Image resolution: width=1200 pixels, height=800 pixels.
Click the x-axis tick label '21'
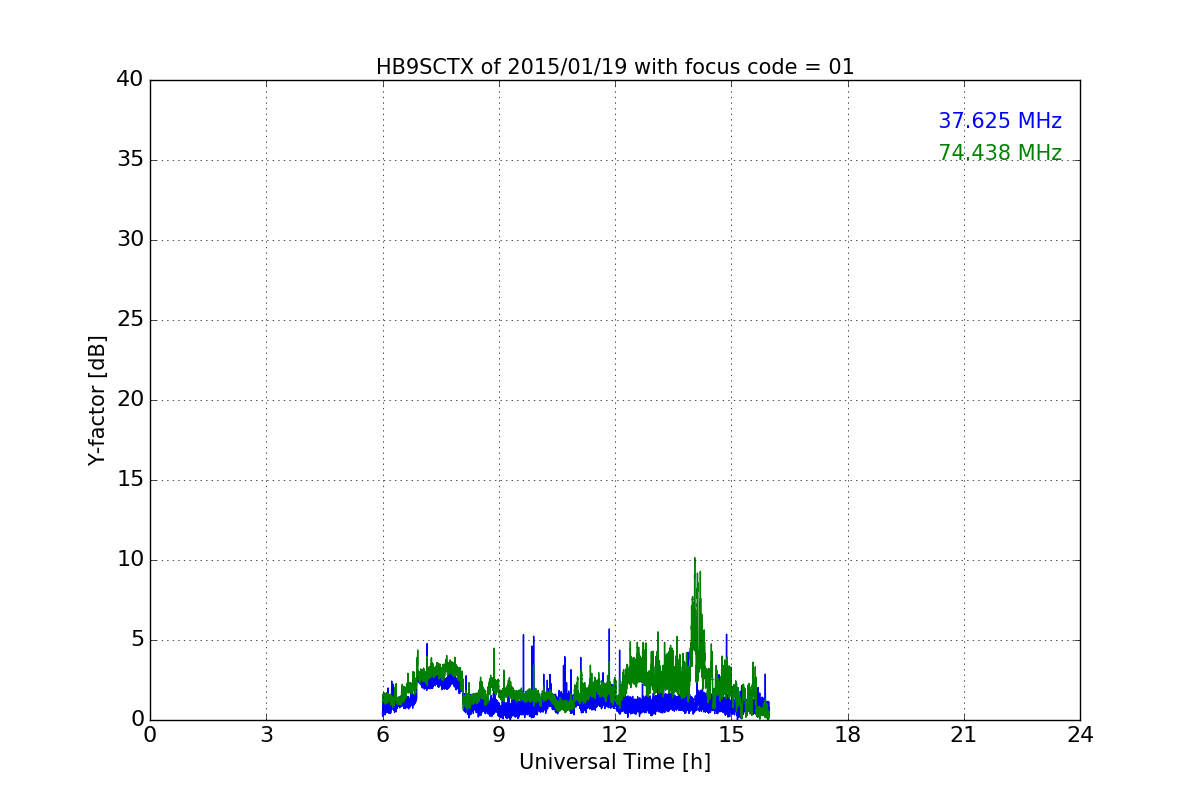tap(964, 735)
